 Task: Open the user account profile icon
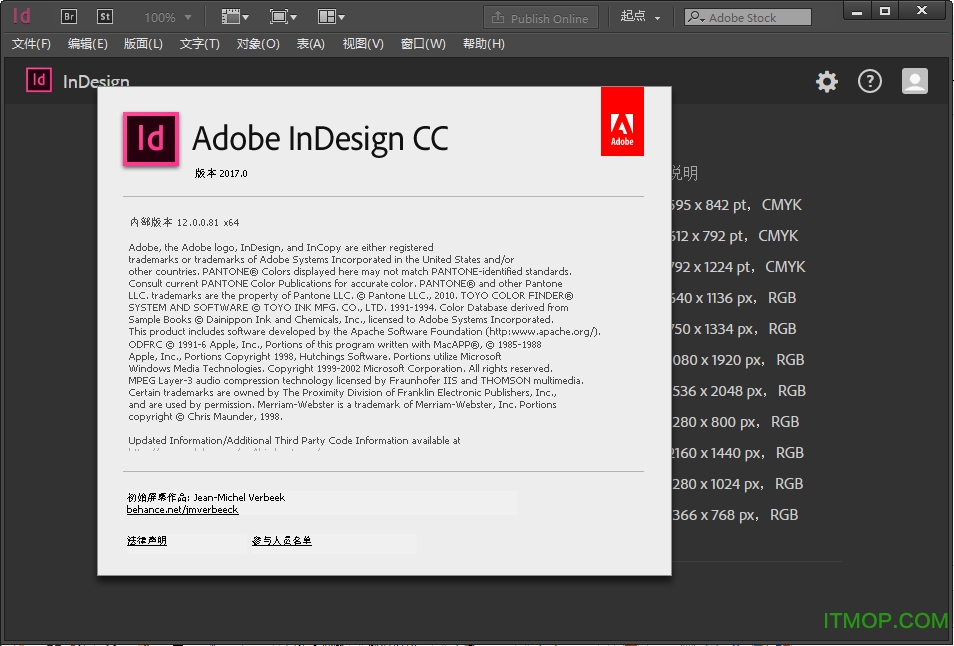pyautogui.click(x=914, y=81)
